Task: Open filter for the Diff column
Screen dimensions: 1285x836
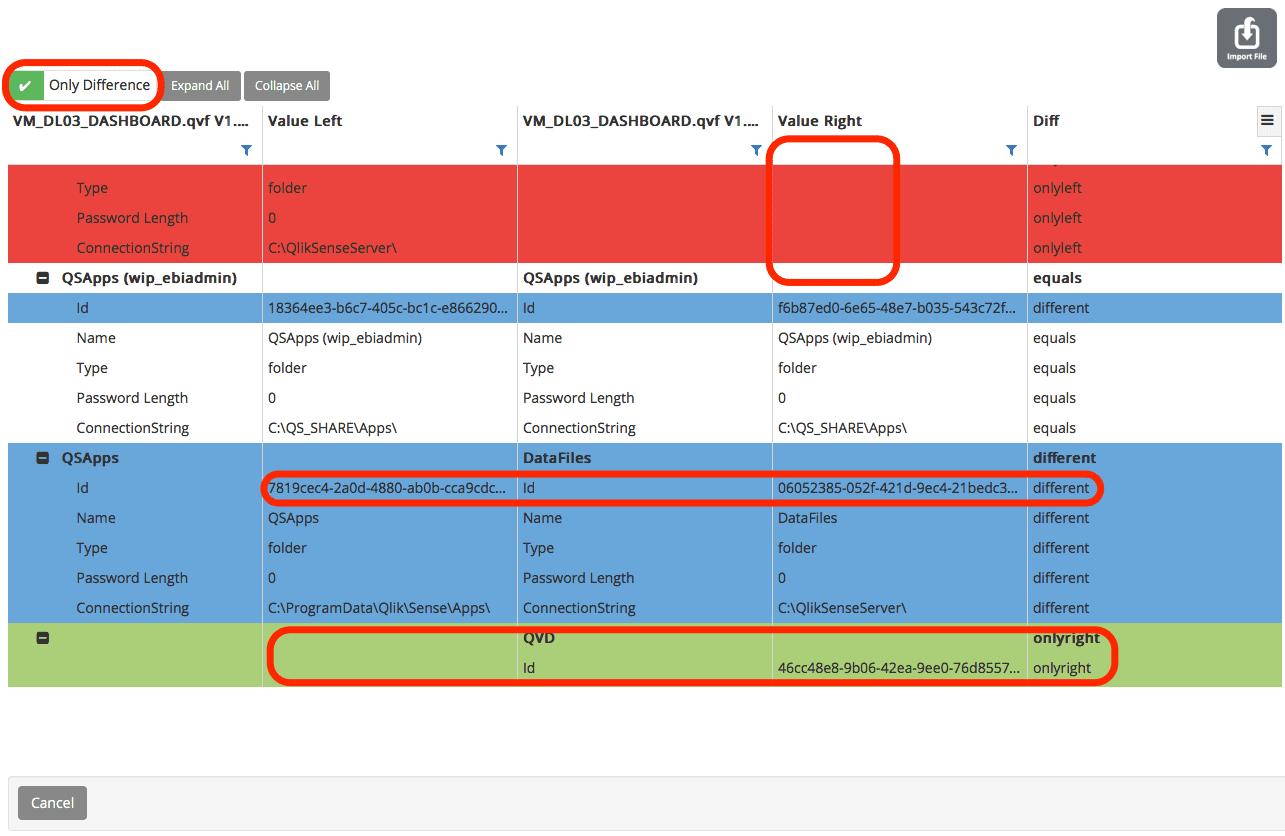Action: click(x=1266, y=150)
